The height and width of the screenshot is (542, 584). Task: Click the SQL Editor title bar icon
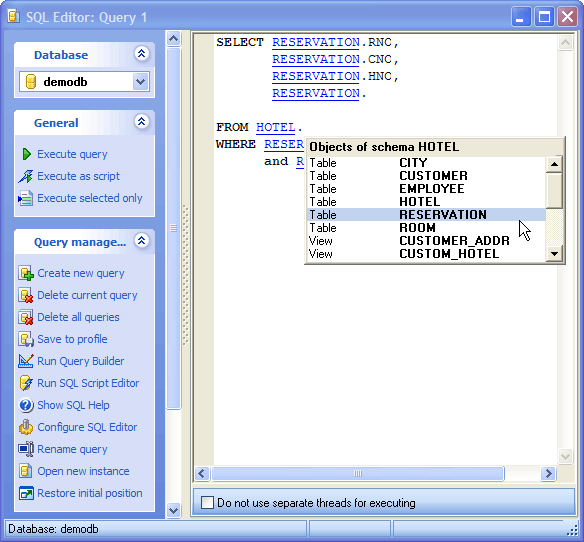coord(14,16)
